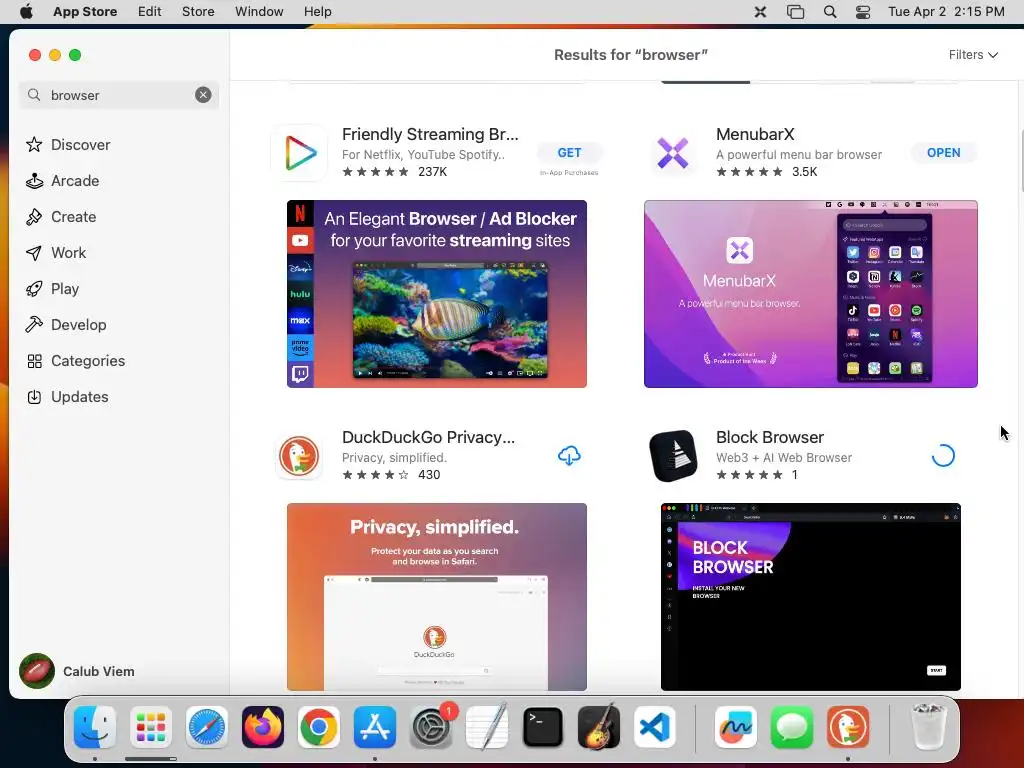View Updates in sidebar
The image size is (1024, 768).
point(67,396)
